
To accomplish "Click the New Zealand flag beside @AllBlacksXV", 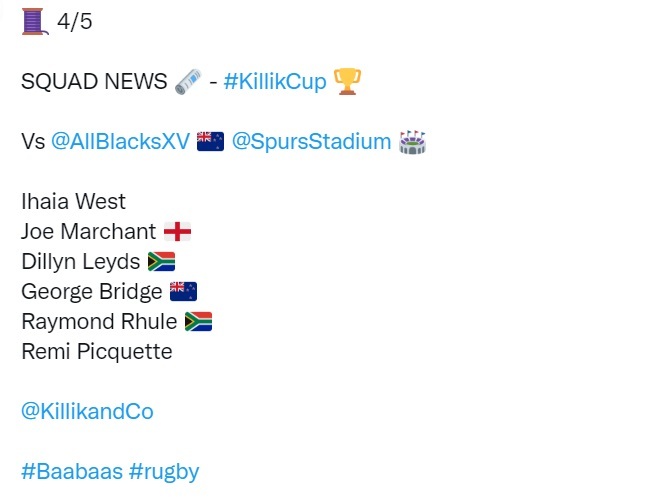I will [210, 142].
